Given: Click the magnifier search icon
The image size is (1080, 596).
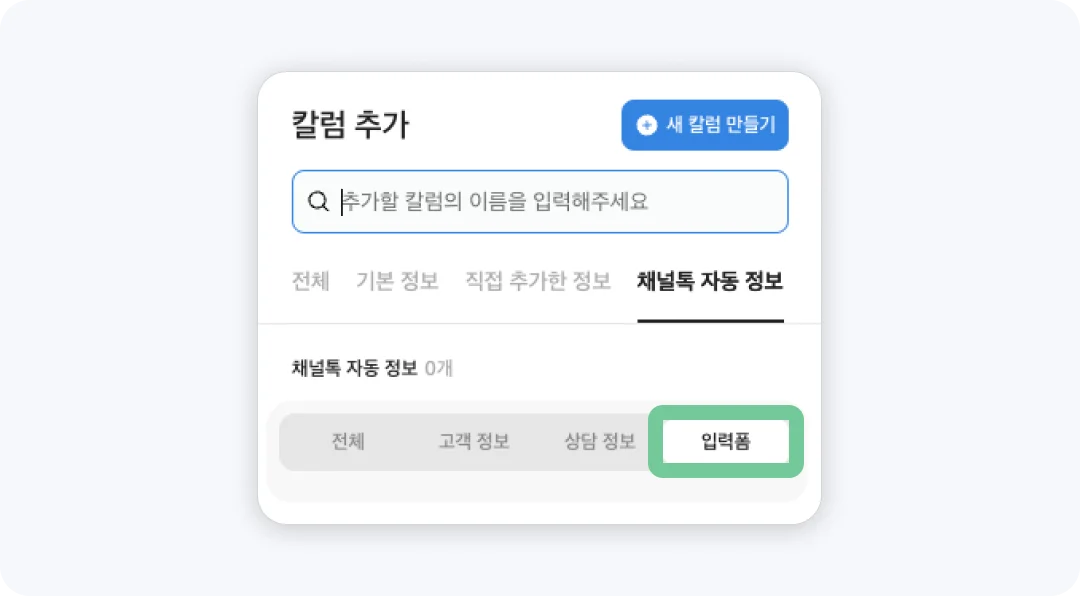Looking at the screenshot, I should coord(318,202).
